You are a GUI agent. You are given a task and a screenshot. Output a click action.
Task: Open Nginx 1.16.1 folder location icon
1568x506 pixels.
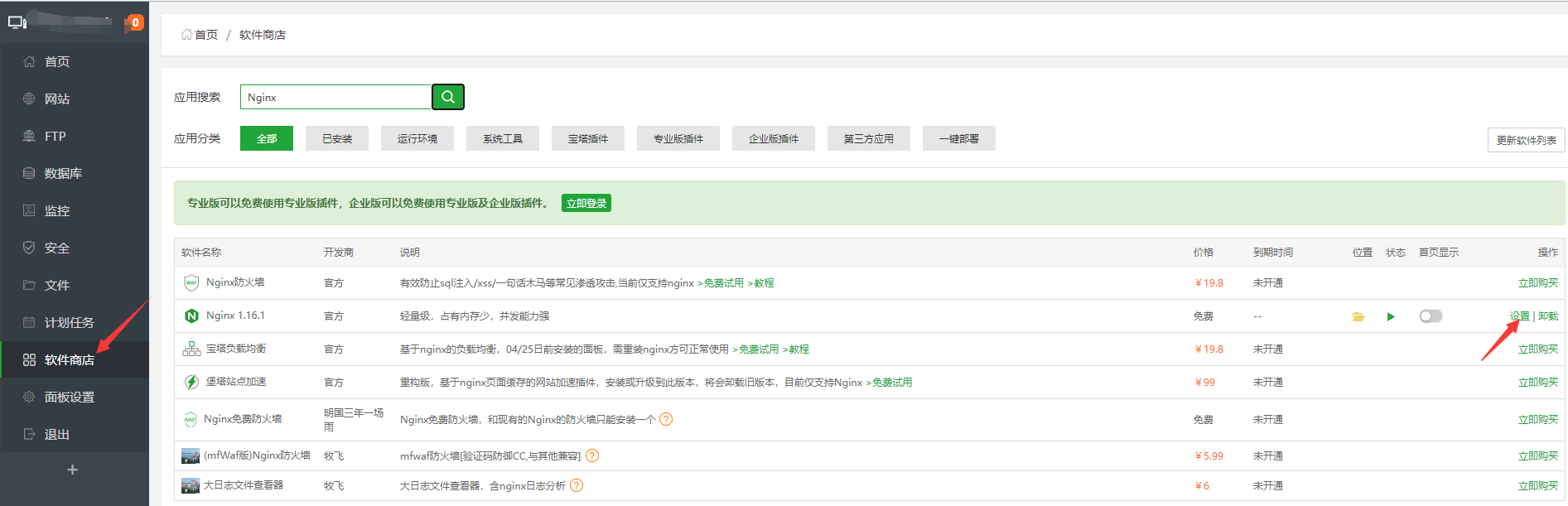pos(1358,316)
